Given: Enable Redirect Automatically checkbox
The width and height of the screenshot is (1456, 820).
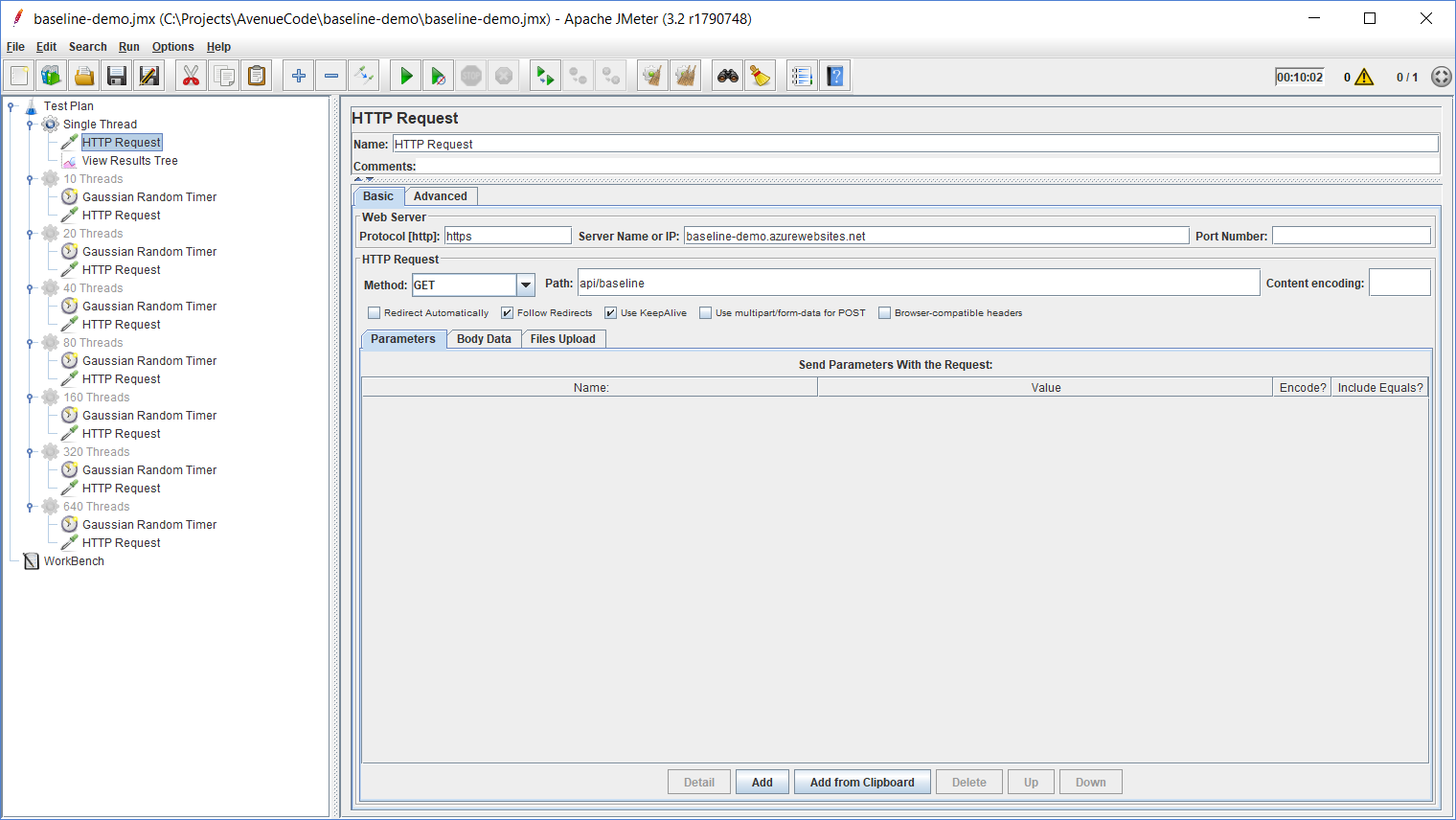Looking at the screenshot, I should click(x=375, y=312).
